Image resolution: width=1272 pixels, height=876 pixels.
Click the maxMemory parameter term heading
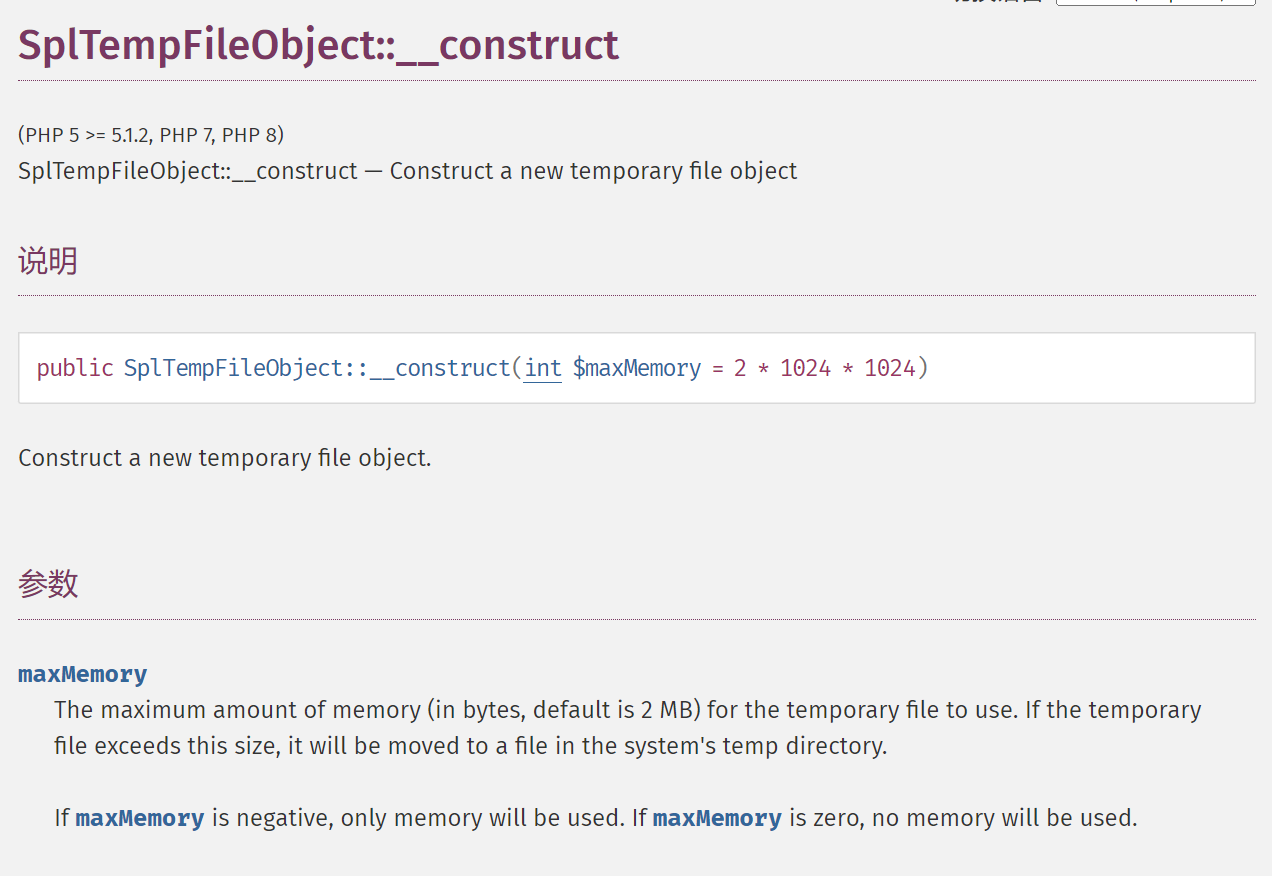[x=82, y=674]
